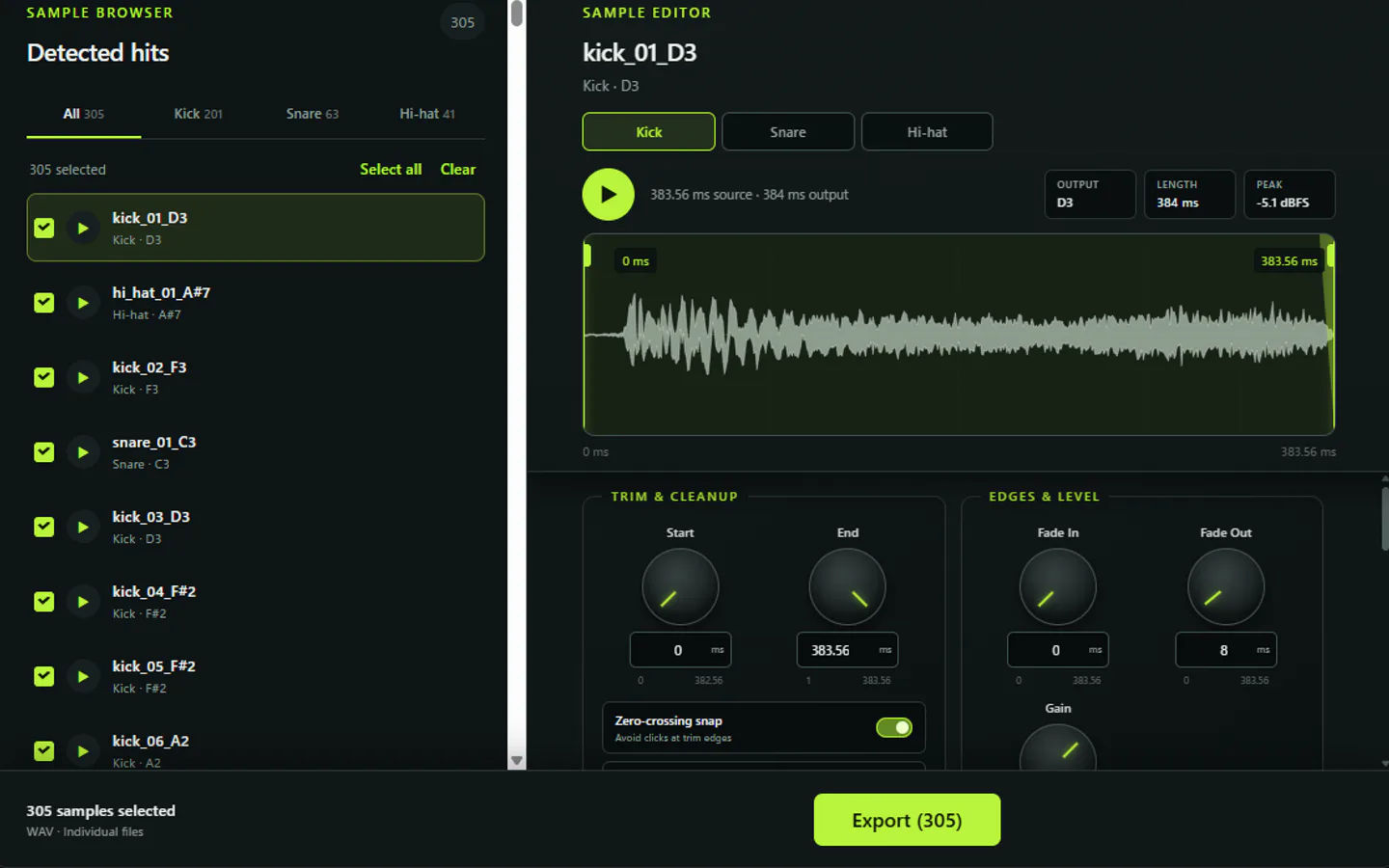
Task: Select the hi_hat_01_A#7 row name
Action: 161,293
